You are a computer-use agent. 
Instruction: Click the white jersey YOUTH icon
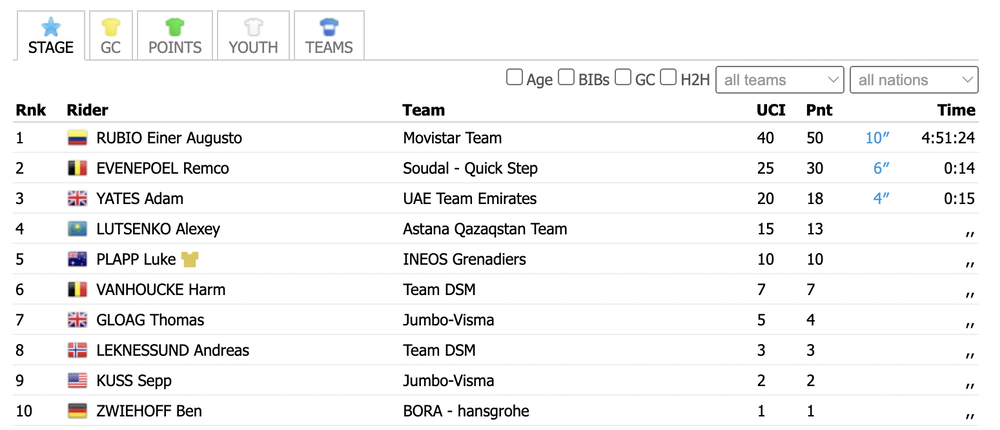(x=253, y=27)
